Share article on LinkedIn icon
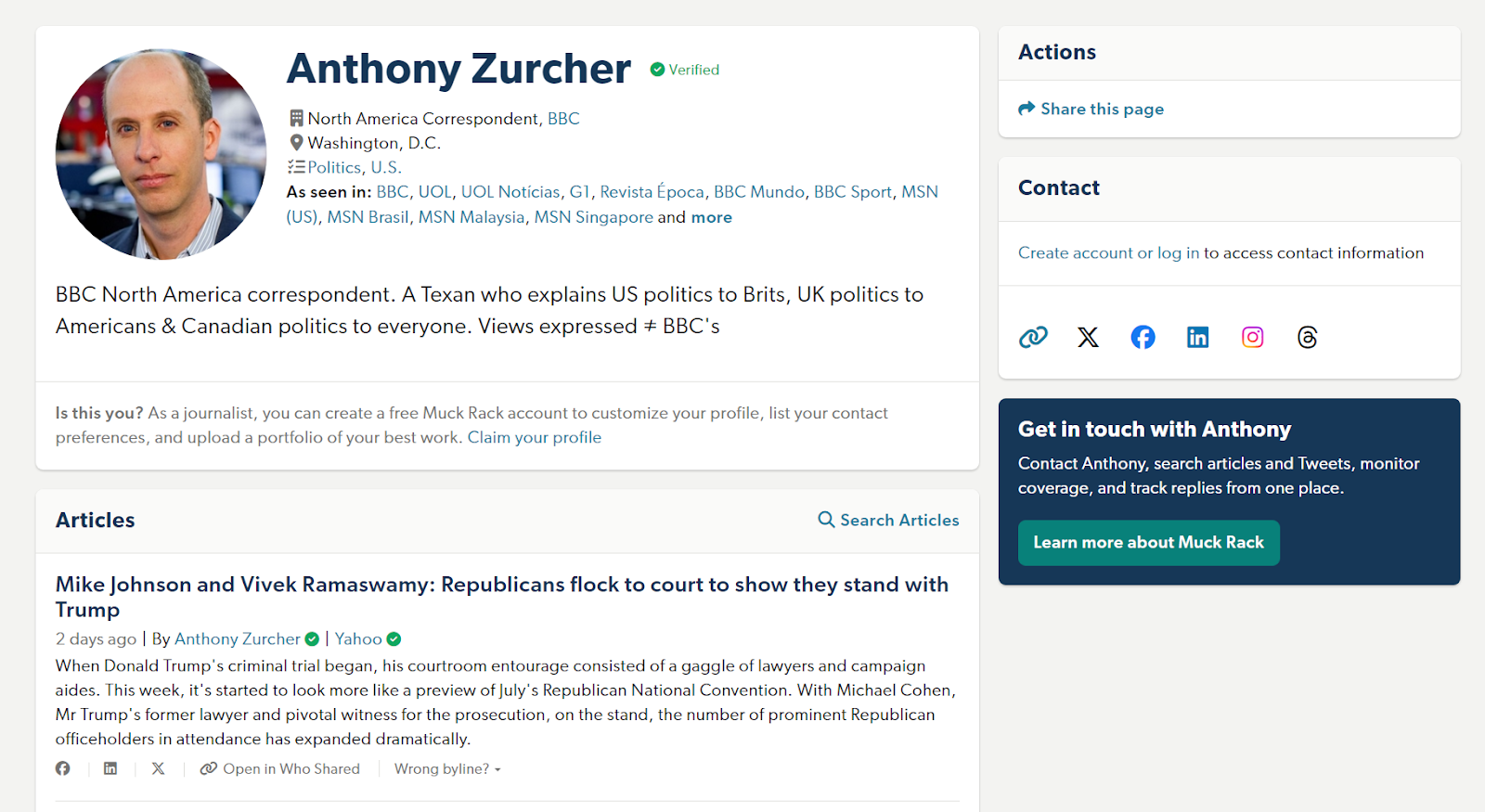The height and width of the screenshot is (812, 1485). coord(110,768)
